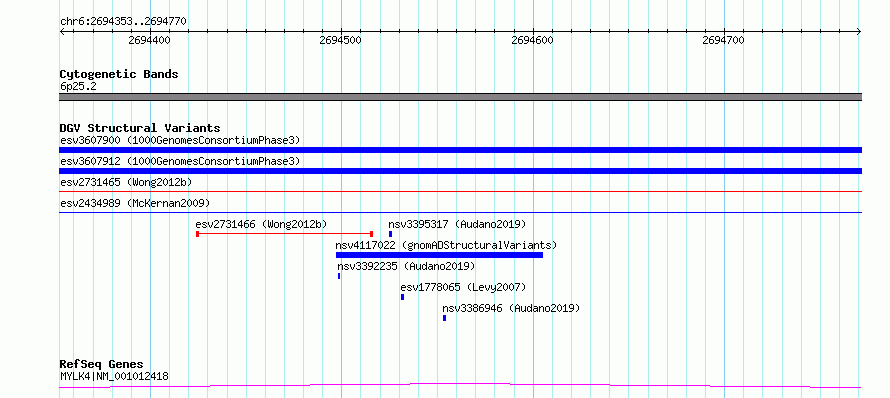The height and width of the screenshot is (398, 890).
Task: Select the esv3607912 structural variant bar
Action: pos(460,171)
